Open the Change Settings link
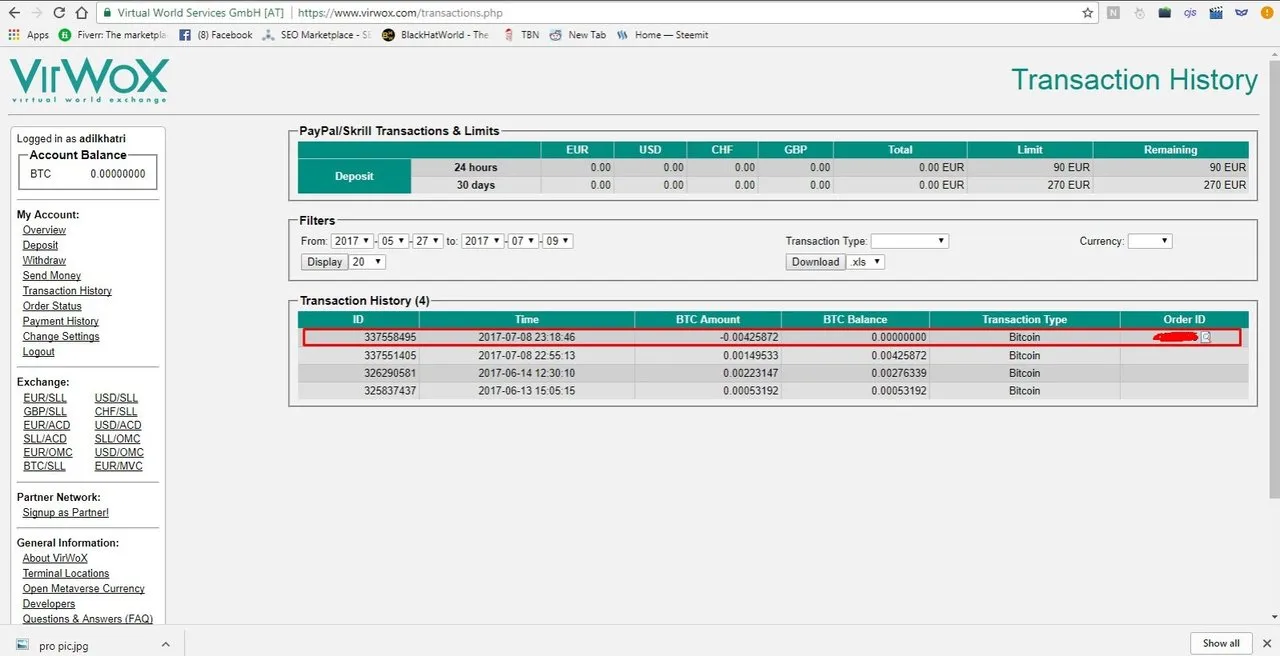This screenshot has width=1280, height=656. click(x=61, y=336)
